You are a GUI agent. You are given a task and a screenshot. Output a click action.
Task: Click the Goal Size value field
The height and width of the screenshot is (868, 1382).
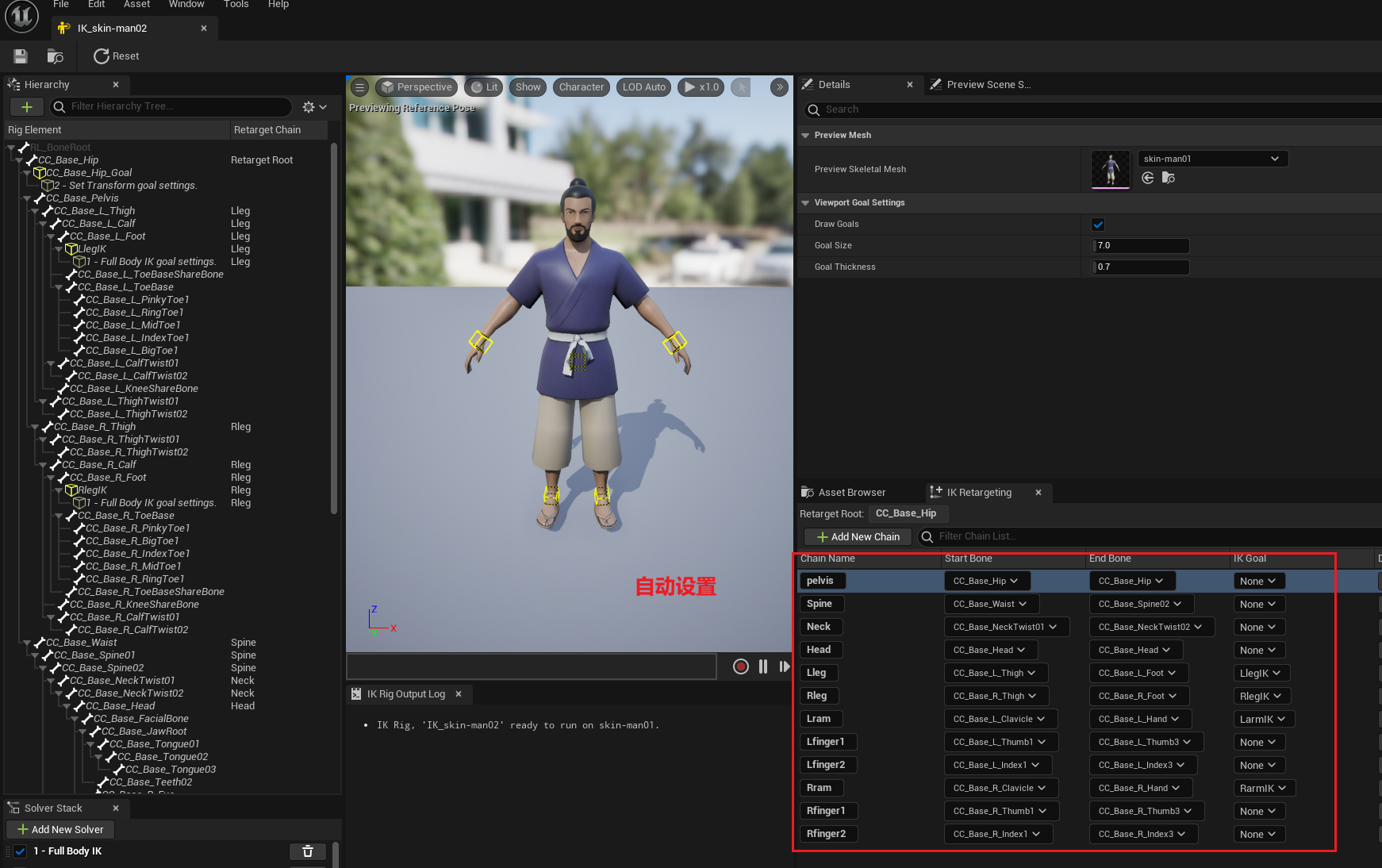(1140, 246)
